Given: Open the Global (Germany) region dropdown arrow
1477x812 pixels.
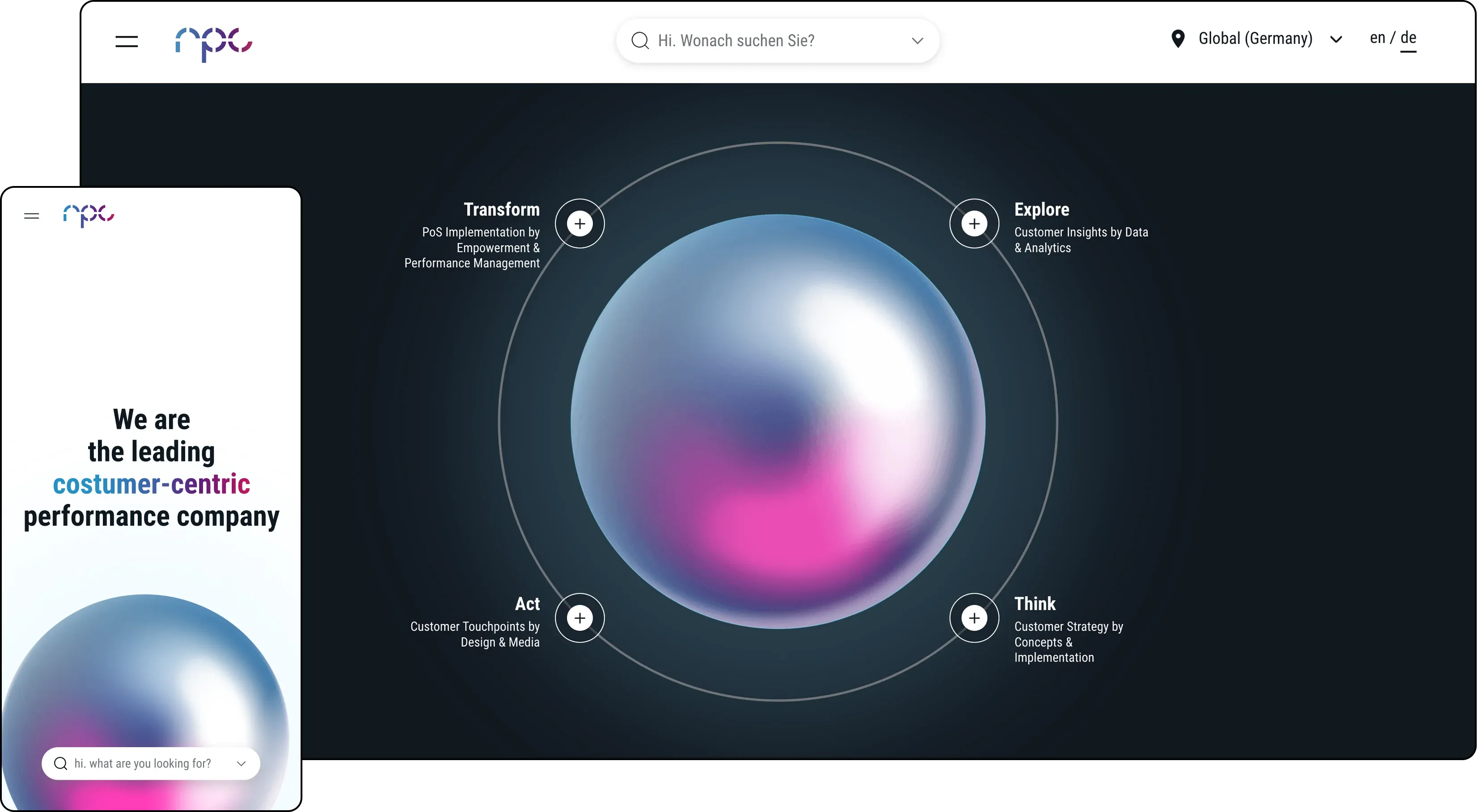Looking at the screenshot, I should coord(1336,39).
